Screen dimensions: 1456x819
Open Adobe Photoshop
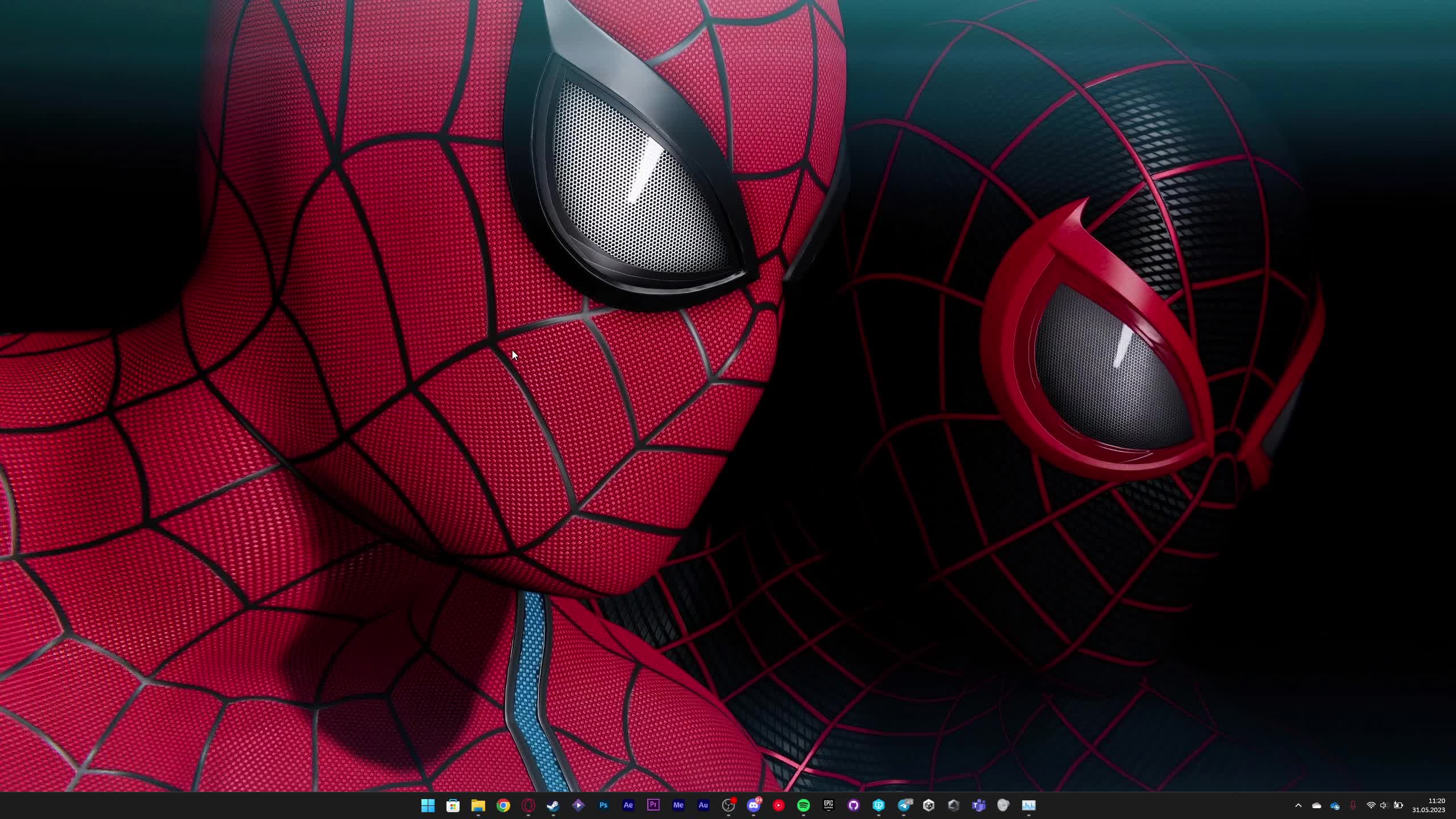[603, 805]
